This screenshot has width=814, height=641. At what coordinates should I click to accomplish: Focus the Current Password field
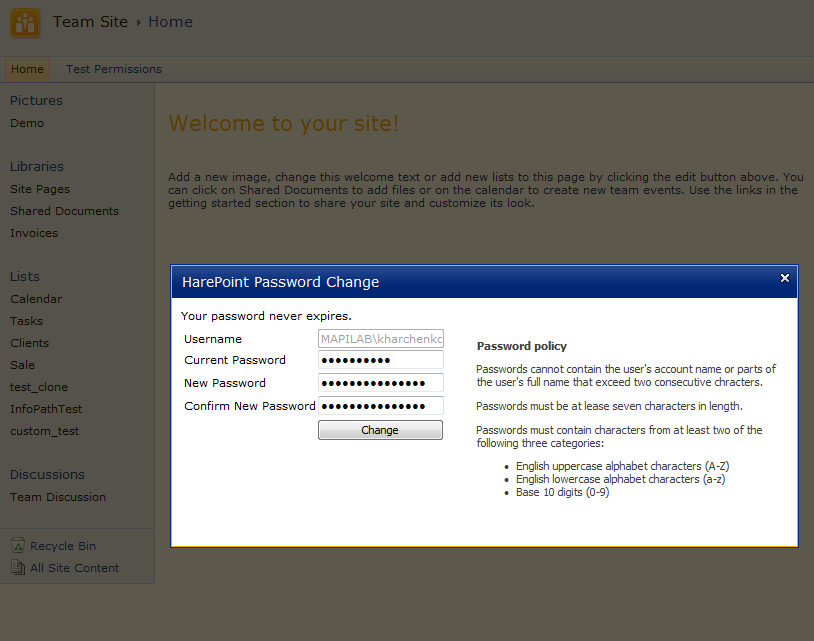click(x=381, y=360)
